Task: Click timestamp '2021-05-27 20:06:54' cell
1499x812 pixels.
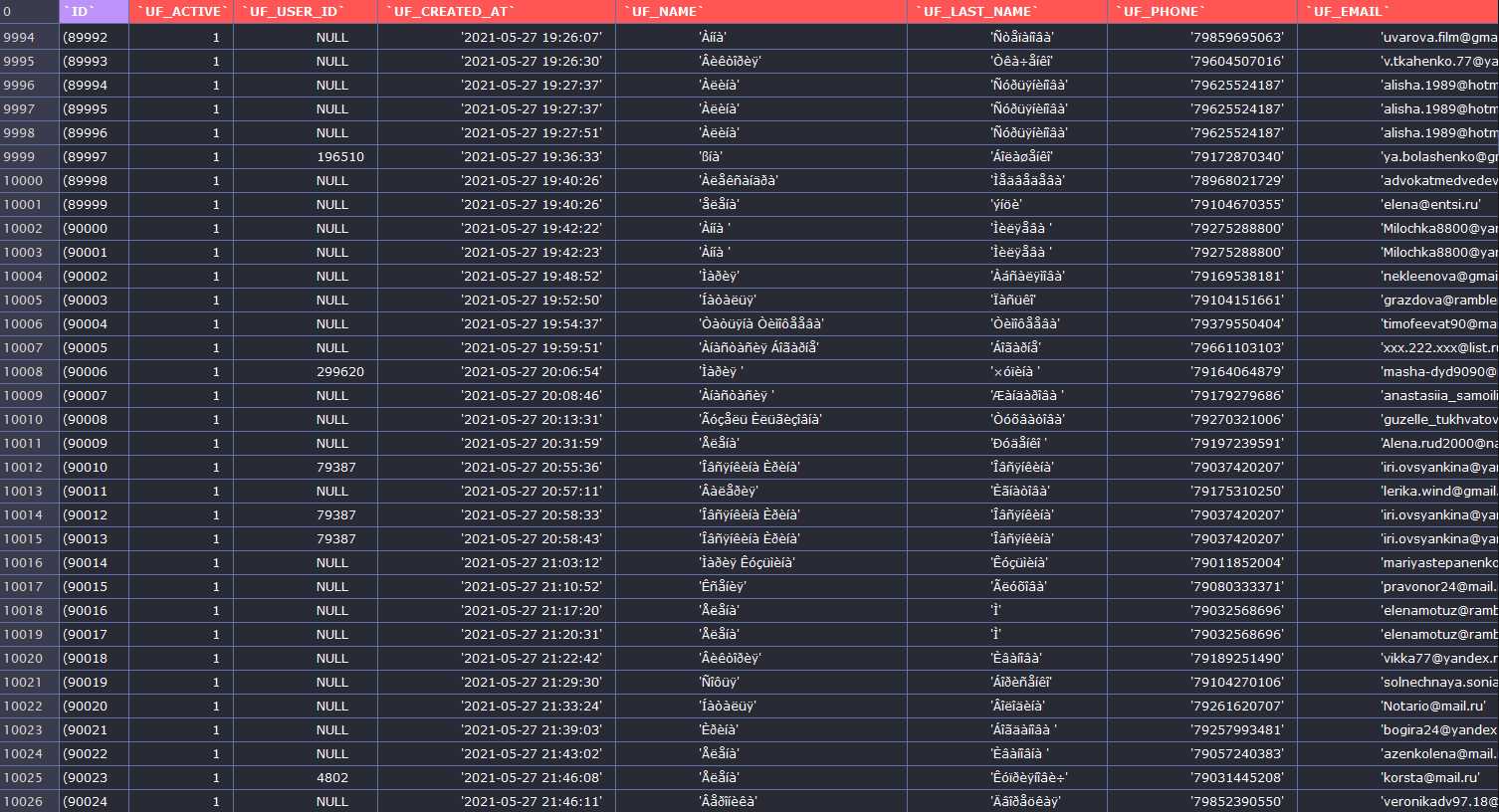Action: tap(497, 371)
